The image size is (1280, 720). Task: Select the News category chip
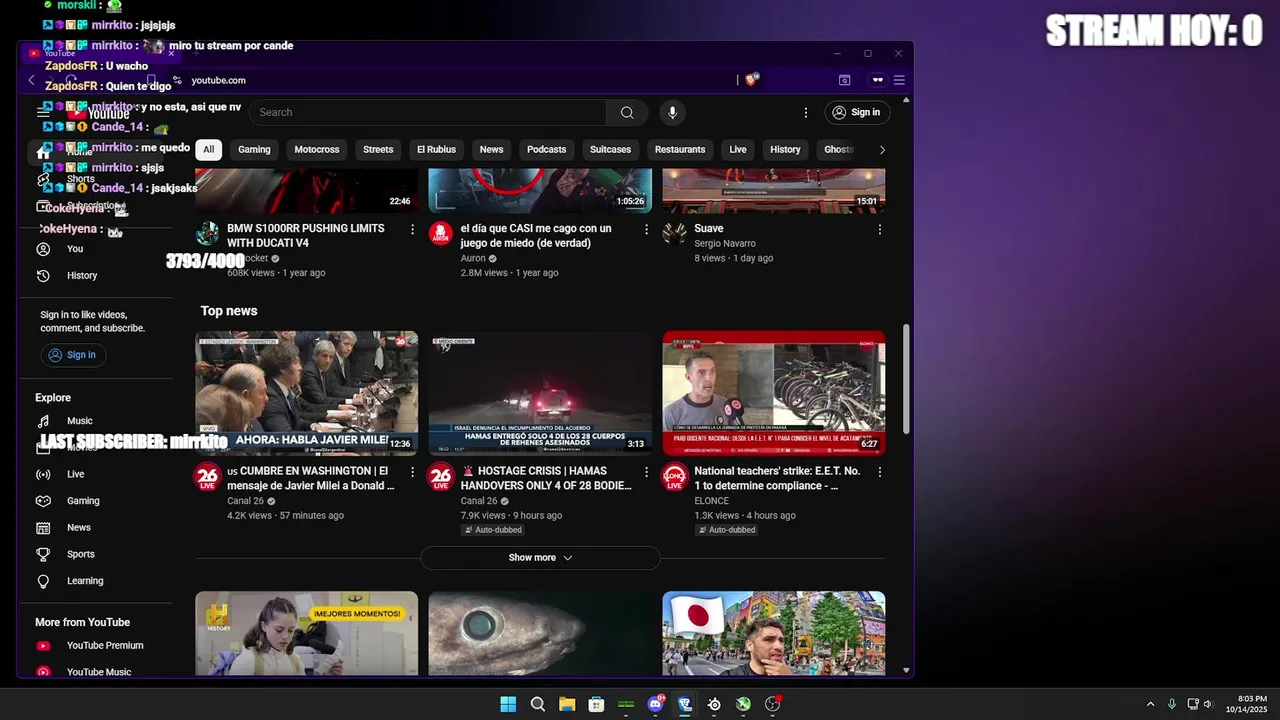491,150
